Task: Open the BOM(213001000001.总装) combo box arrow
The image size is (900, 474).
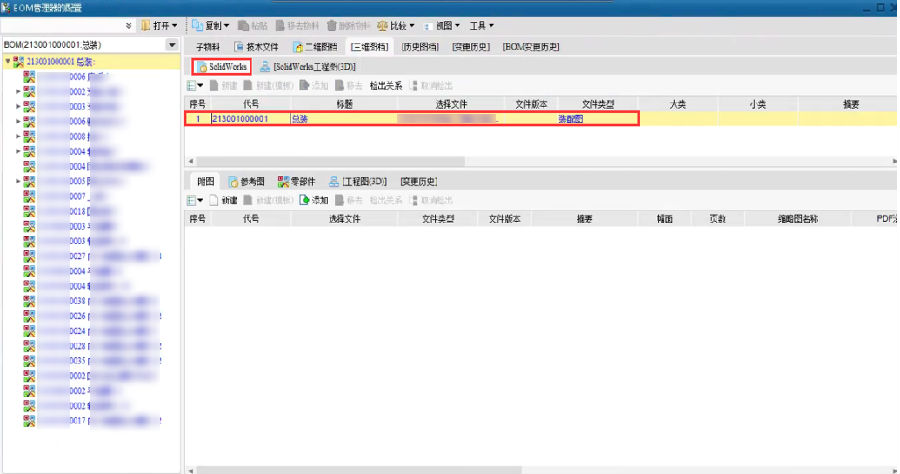Action: click(x=172, y=45)
